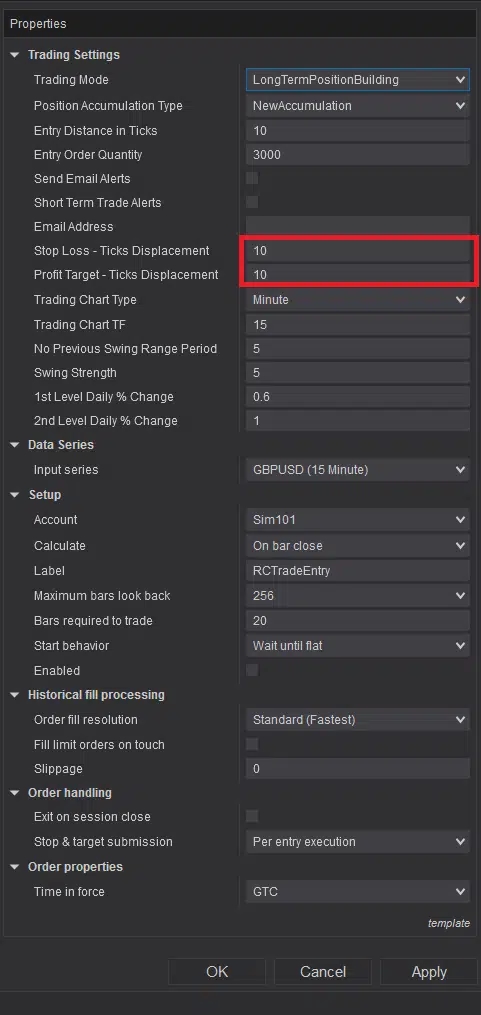Open the Time in force dropdown
The image size is (481, 1015).
357,891
